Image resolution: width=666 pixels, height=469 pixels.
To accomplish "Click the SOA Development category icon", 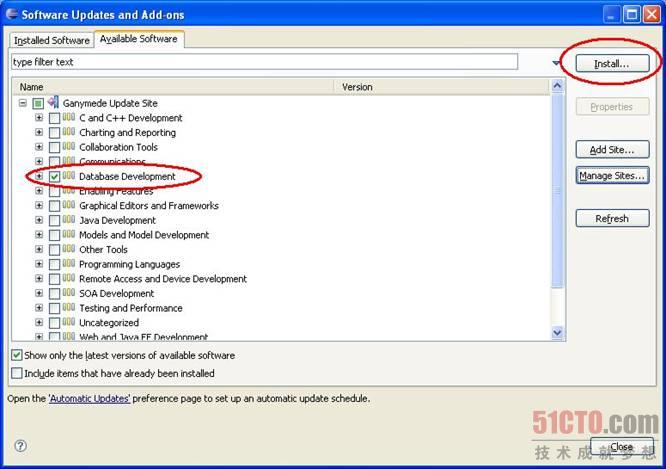I will tap(69, 292).
